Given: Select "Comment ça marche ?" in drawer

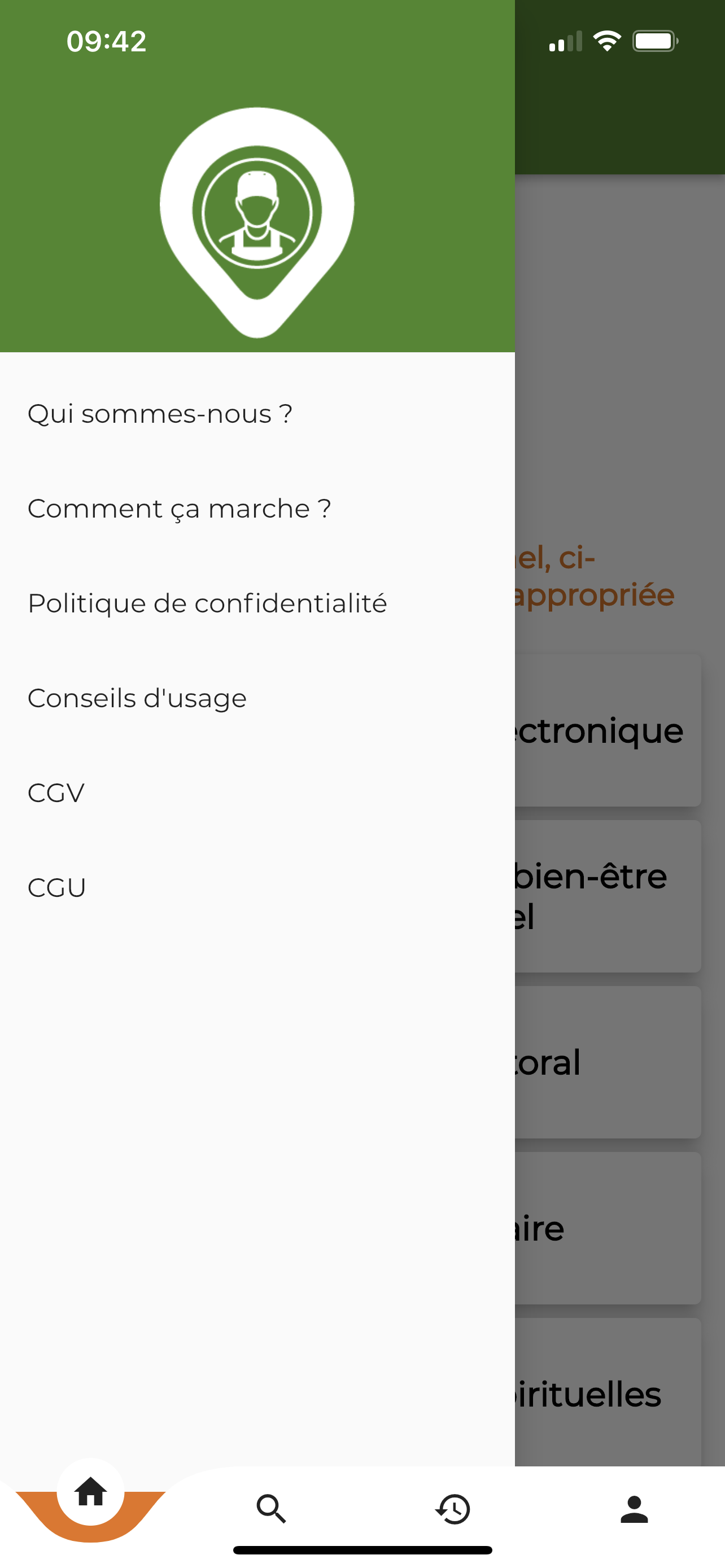Looking at the screenshot, I should tap(180, 509).
